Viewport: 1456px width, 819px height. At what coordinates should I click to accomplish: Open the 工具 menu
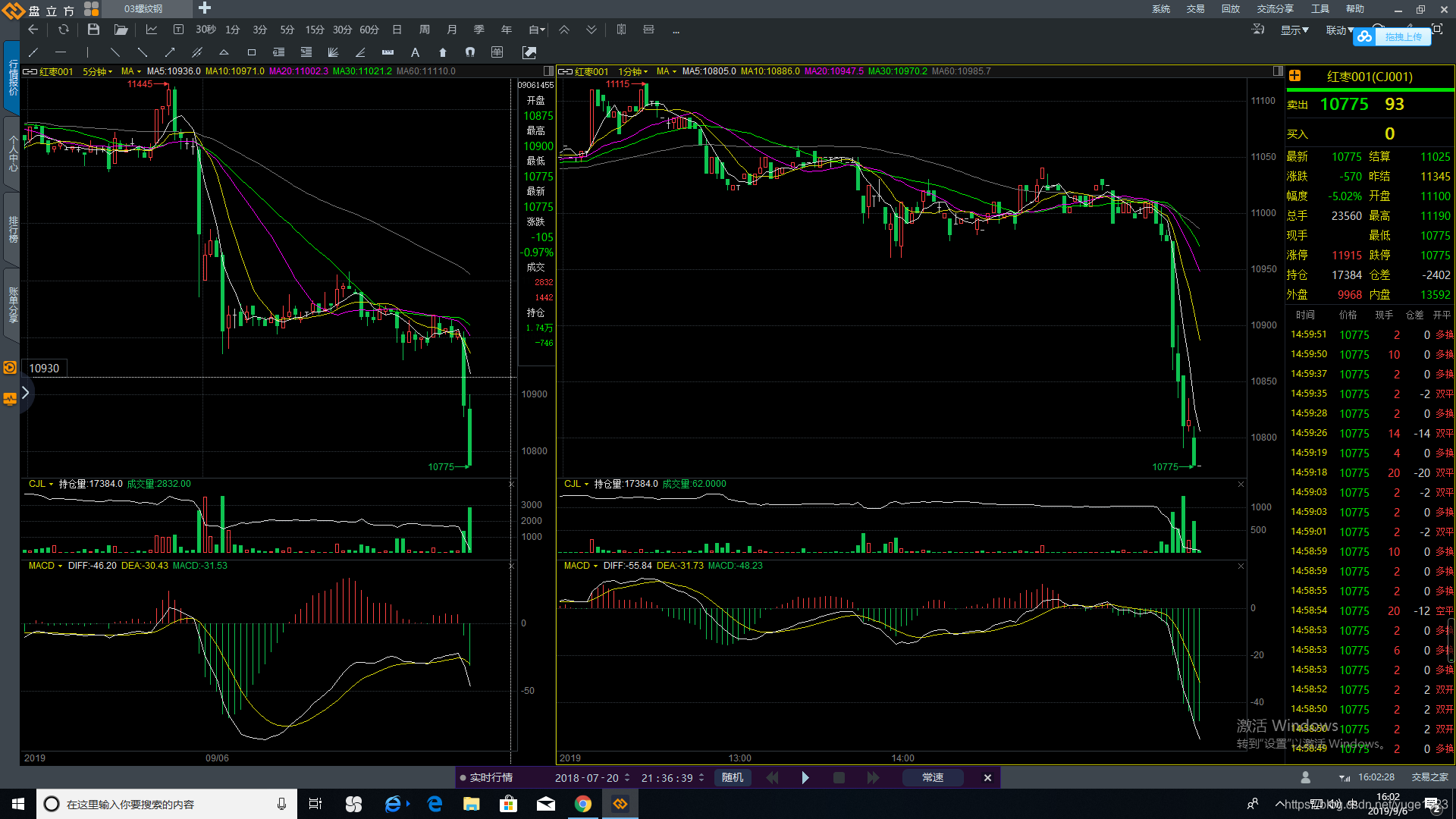tap(1320, 9)
